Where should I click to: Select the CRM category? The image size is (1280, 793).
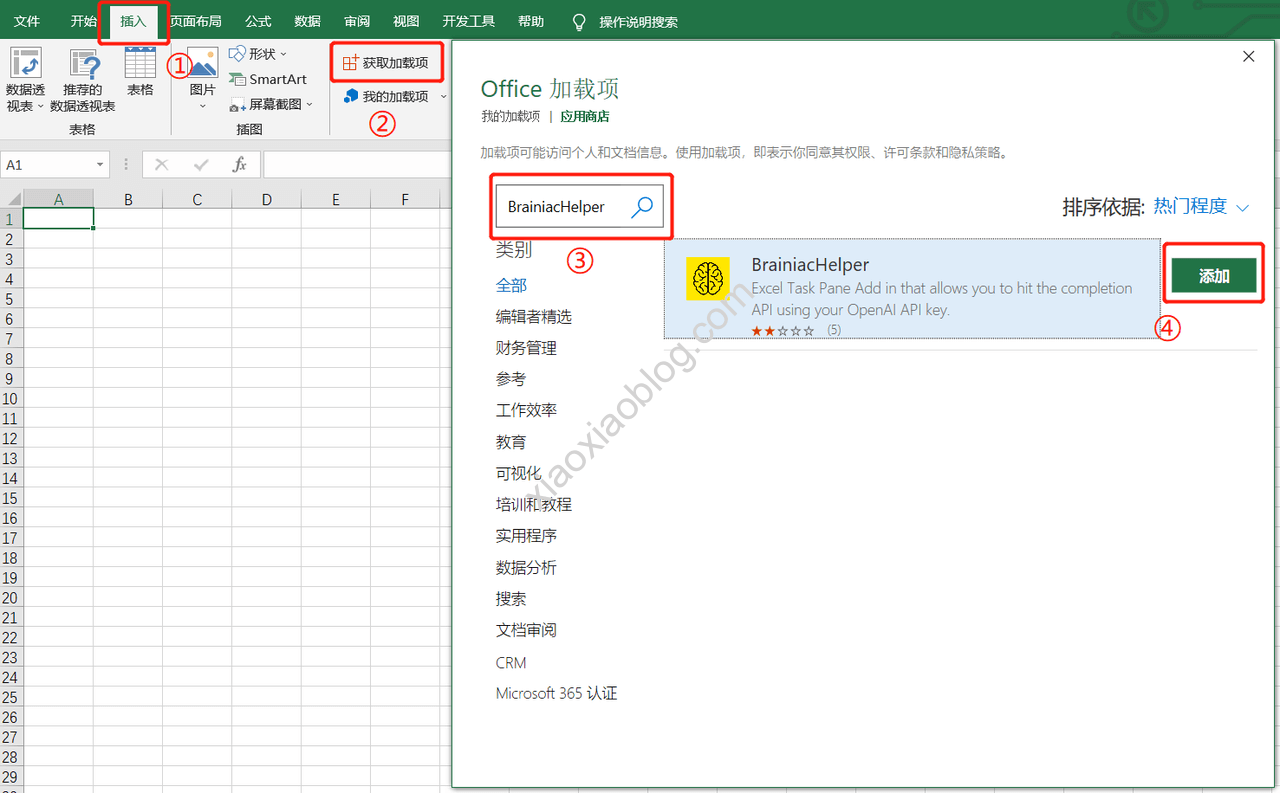pos(510,663)
